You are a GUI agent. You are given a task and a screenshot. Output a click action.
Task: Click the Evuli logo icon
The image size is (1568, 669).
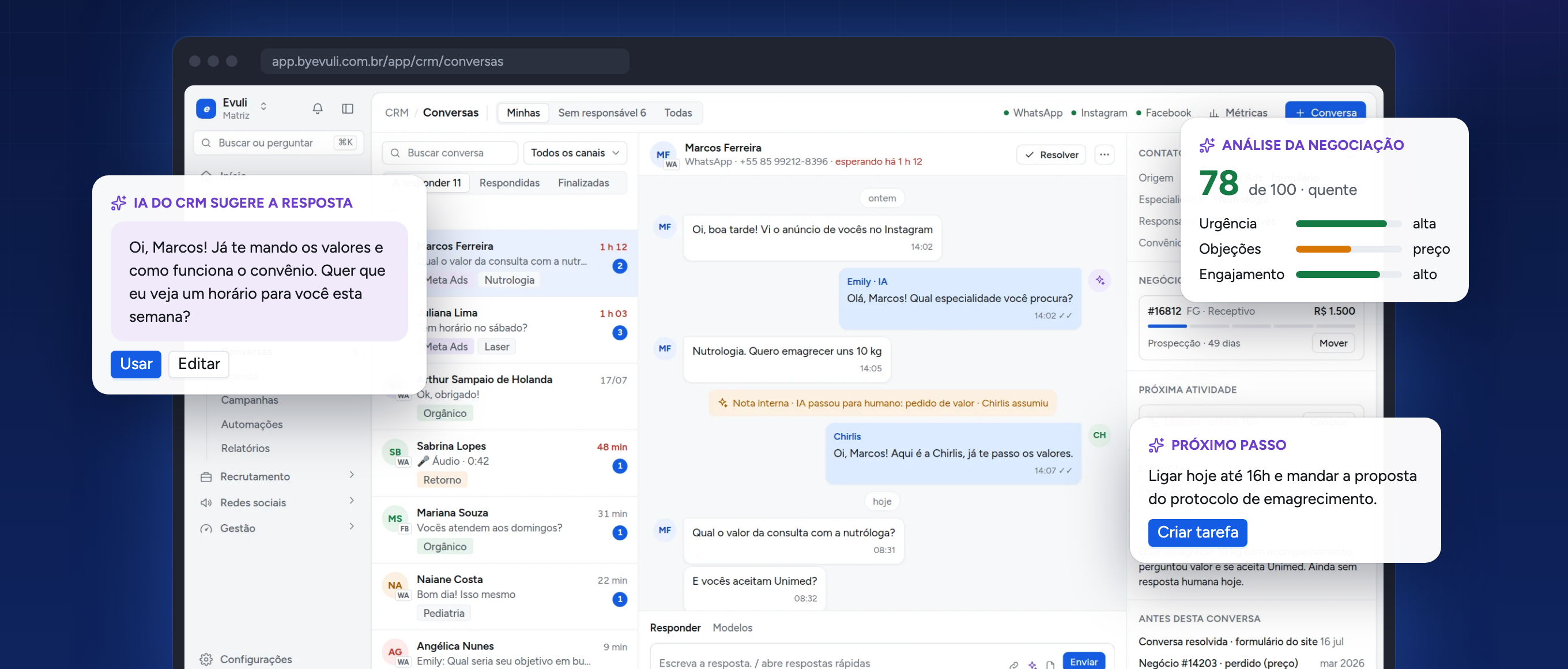[206, 109]
